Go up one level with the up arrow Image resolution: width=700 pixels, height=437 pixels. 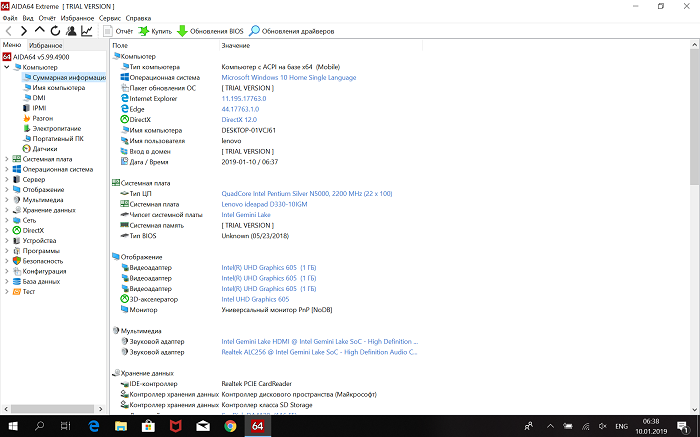(40, 30)
